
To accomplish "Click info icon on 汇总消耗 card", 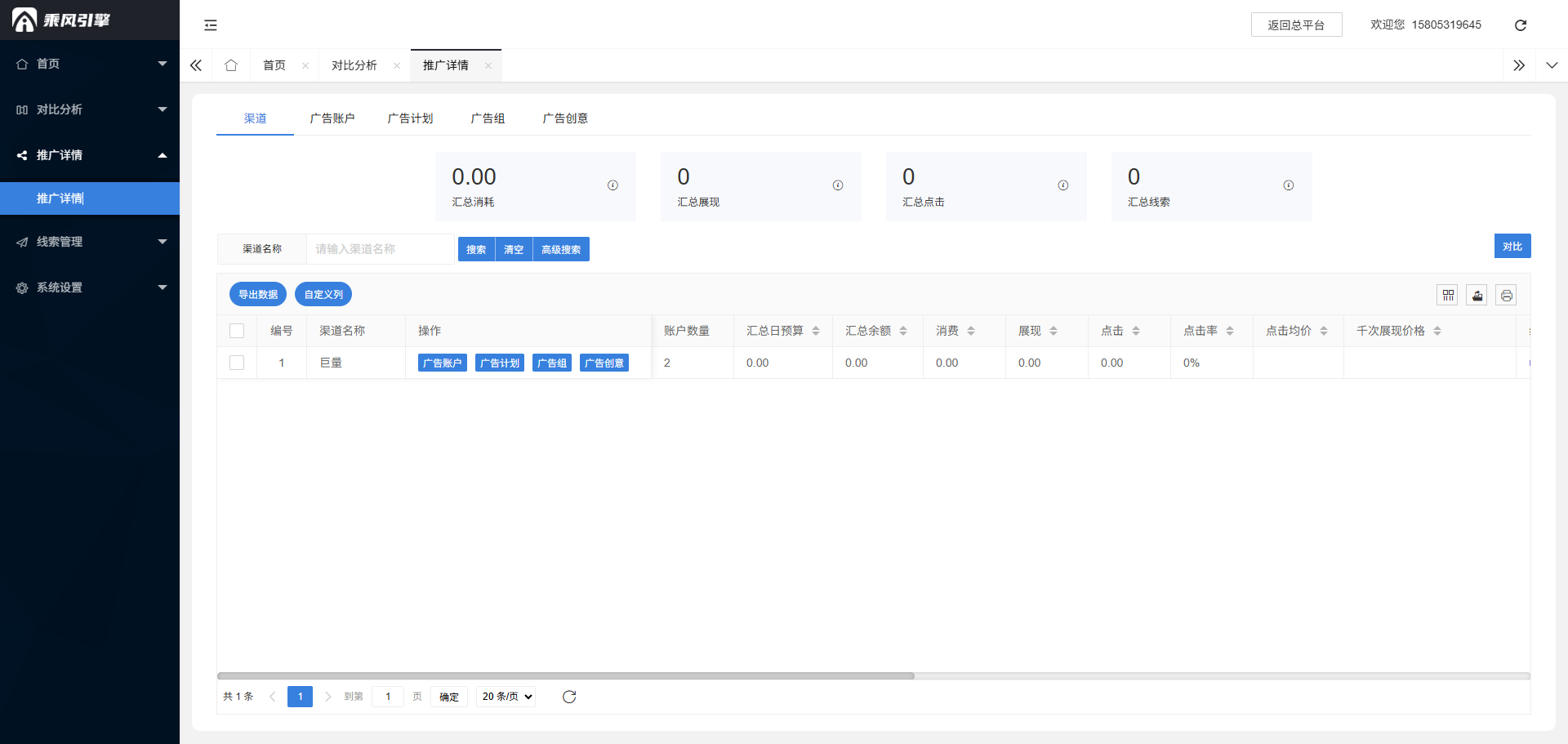I will (612, 185).
